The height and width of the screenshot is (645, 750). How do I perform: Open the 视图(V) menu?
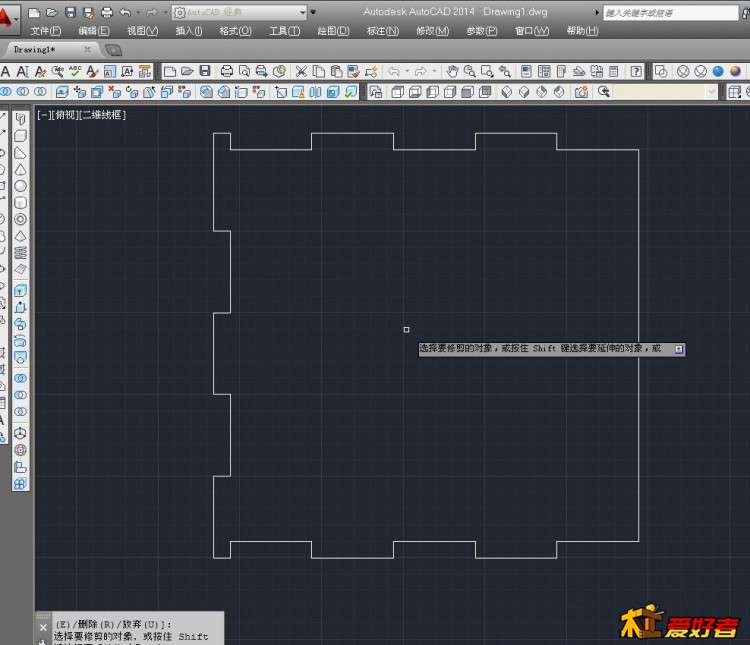point(143,31)
